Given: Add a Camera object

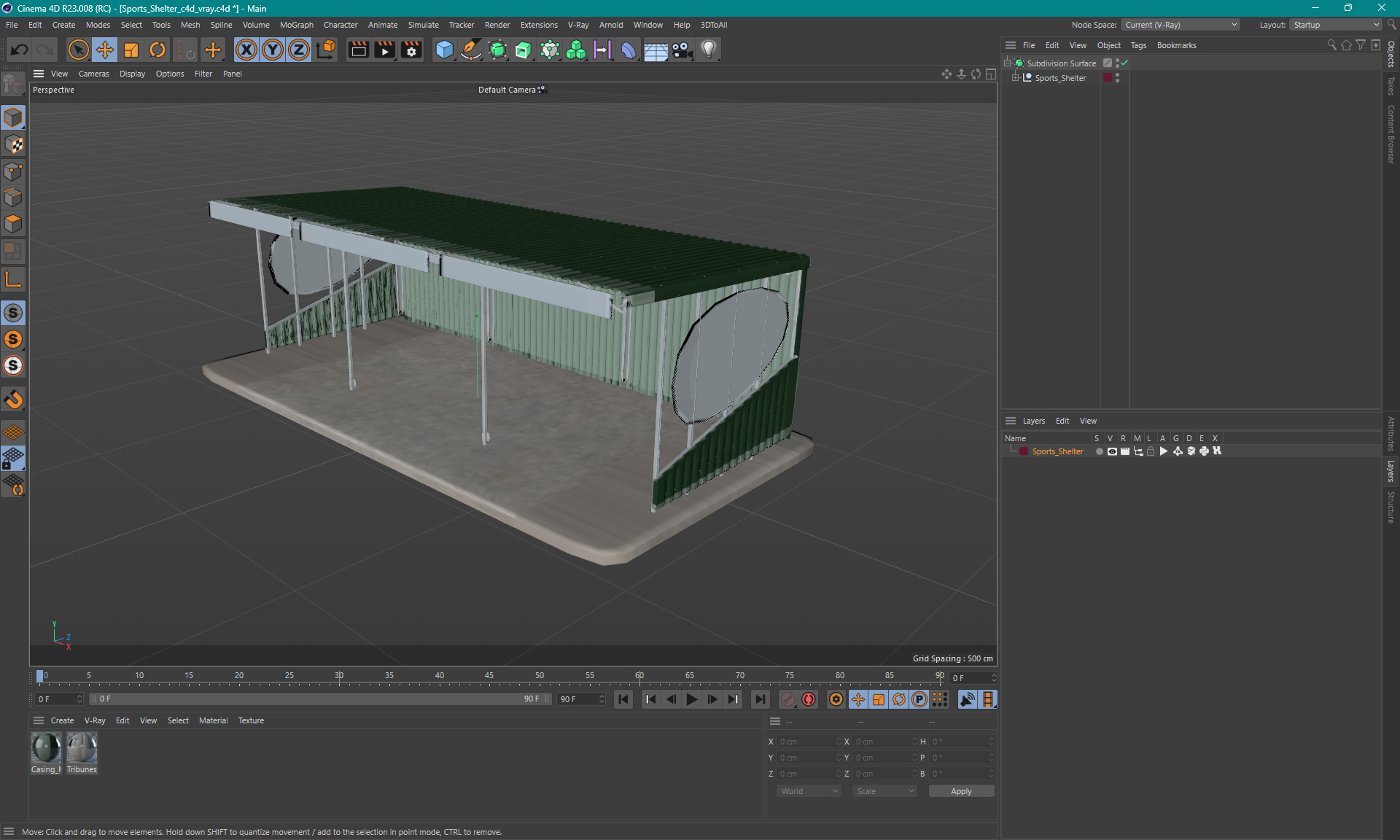Looking at the screenshot, I should 682,50.
